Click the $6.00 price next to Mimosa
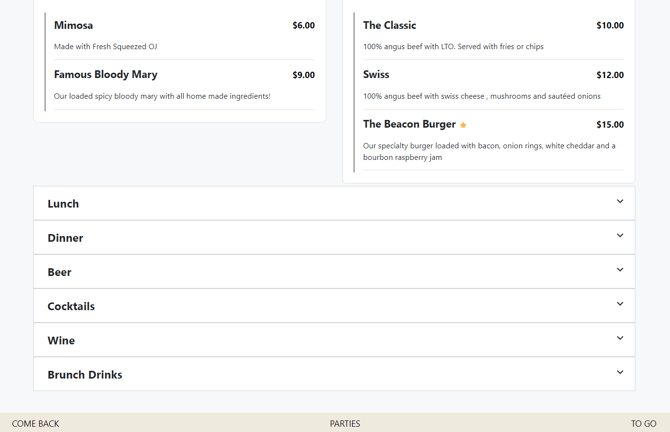Screen dimensions: 670x432 click(303, 26)
